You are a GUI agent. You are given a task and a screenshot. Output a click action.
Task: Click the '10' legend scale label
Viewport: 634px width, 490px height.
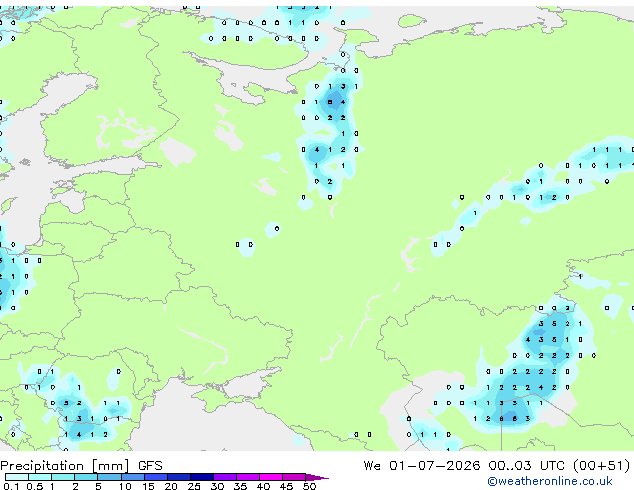click(125, 486)
